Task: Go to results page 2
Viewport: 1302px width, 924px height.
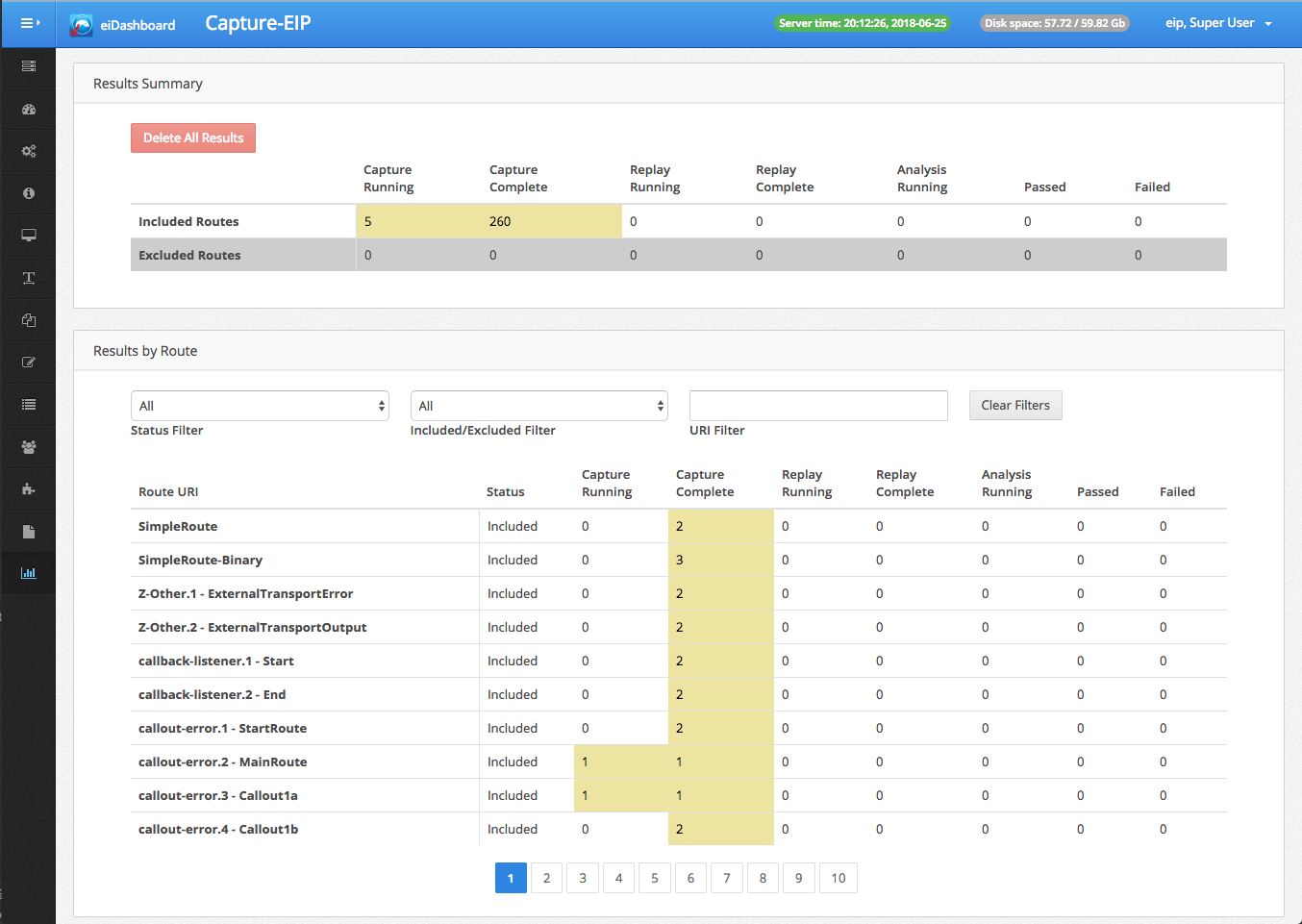Action: 546,878
